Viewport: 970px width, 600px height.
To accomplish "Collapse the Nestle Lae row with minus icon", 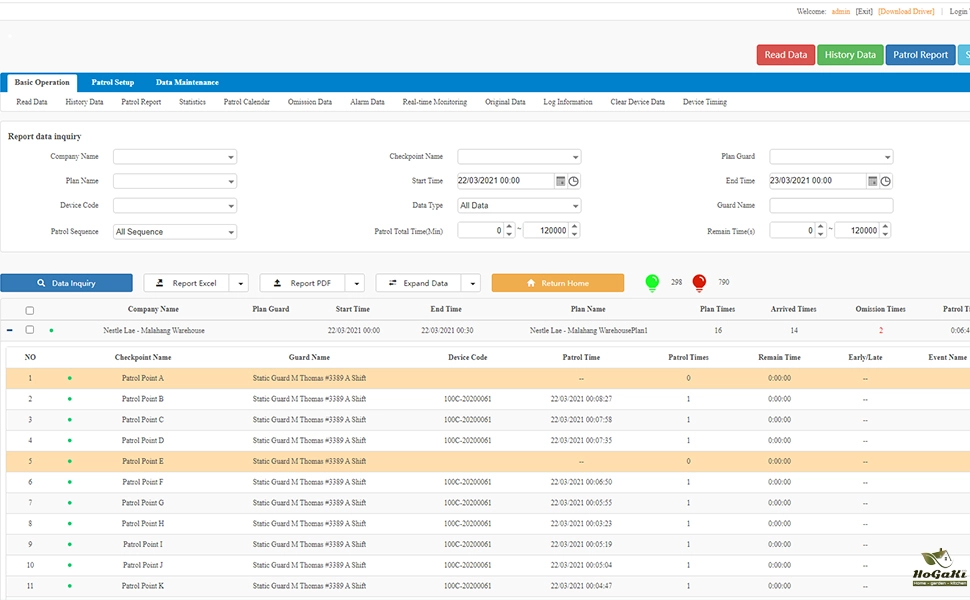I will 10,330.
